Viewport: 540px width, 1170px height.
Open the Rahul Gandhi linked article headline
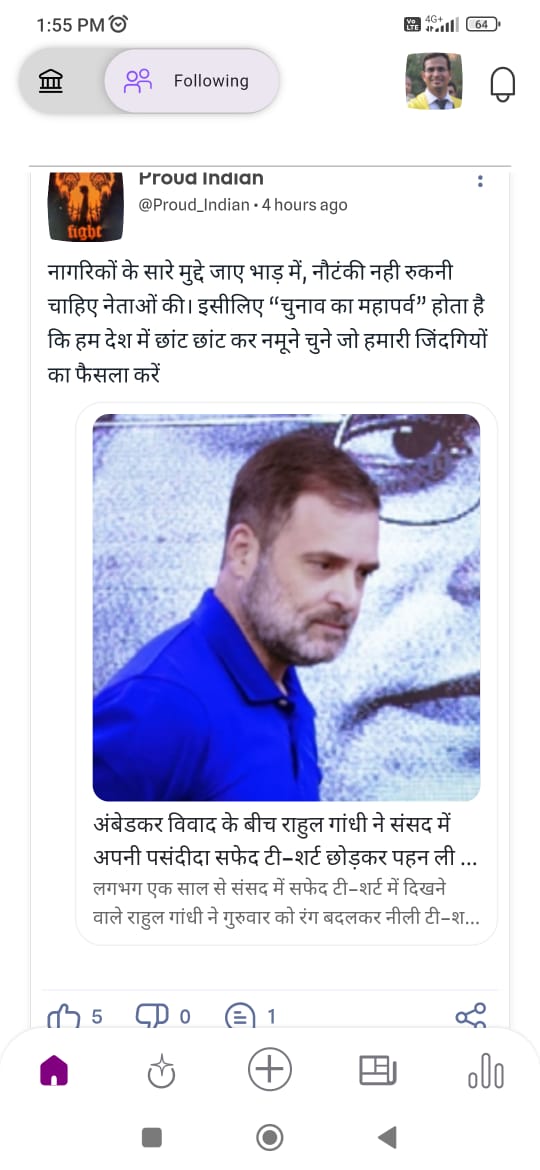286,843
